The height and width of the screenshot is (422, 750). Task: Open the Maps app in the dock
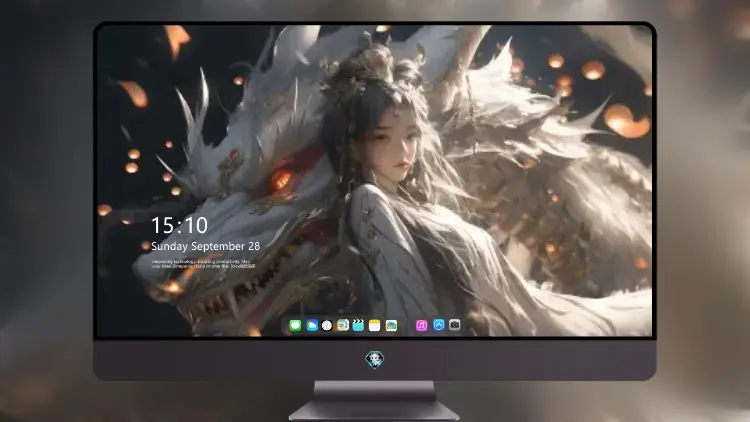342,325
